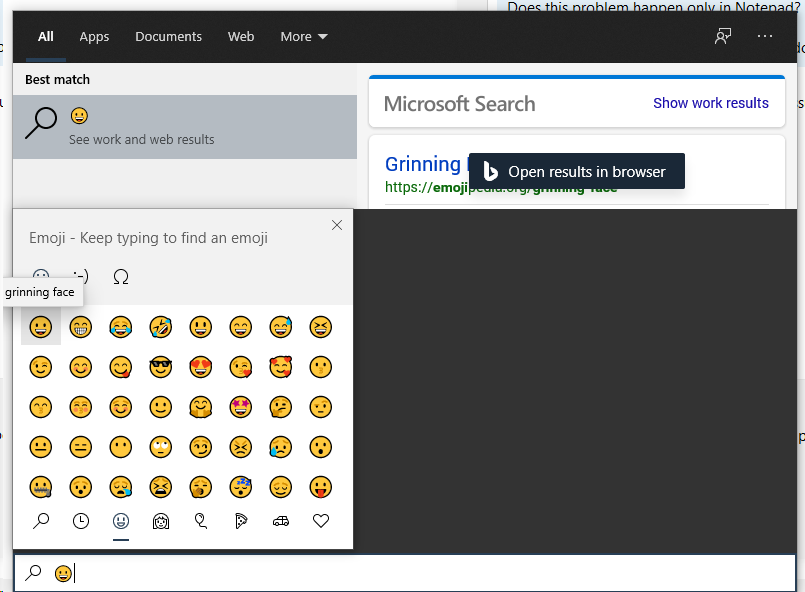Pick the beaming face with teeth emoji
This screenshot has height=592, width=805.
(x=81, y=327)
